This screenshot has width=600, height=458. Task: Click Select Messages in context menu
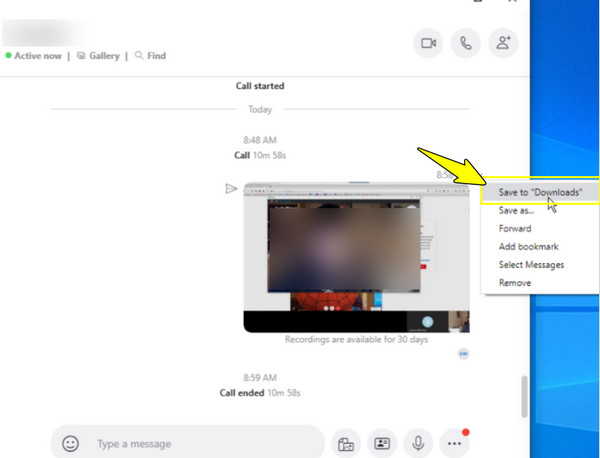coord(531,265)
